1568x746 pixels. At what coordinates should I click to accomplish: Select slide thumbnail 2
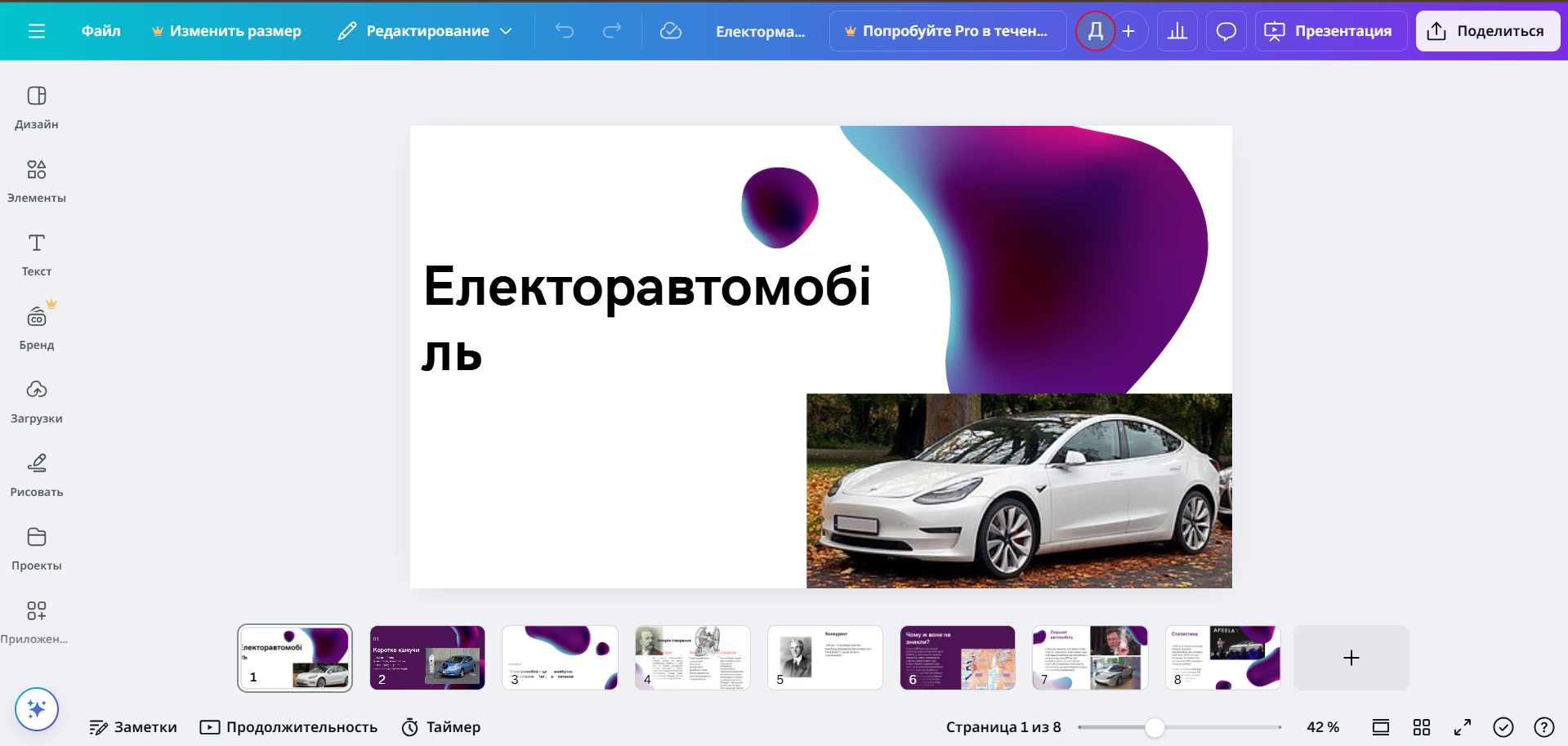pos(427,658)
